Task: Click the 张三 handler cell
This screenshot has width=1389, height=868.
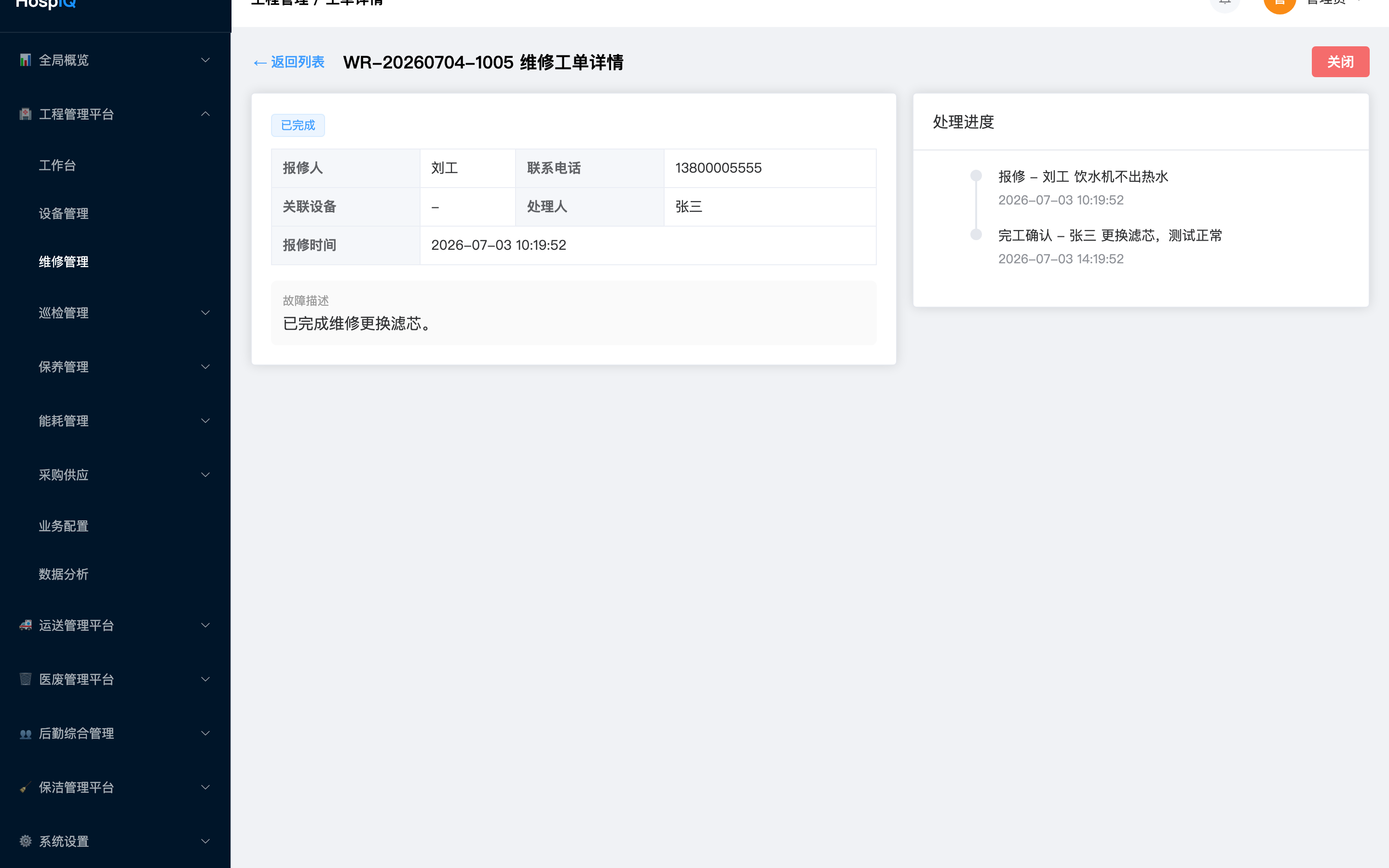Action: pos(770,207)
